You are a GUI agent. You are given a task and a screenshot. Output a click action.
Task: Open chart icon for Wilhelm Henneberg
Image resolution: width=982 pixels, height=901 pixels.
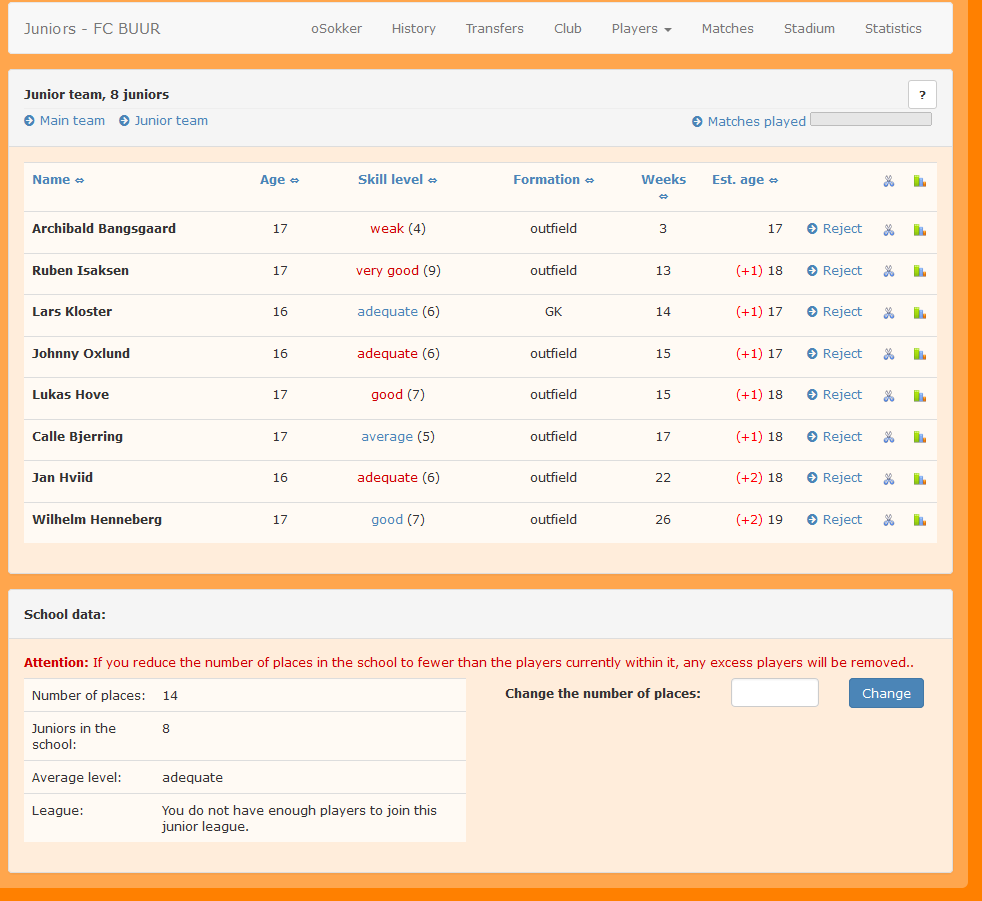pos(919,520)
